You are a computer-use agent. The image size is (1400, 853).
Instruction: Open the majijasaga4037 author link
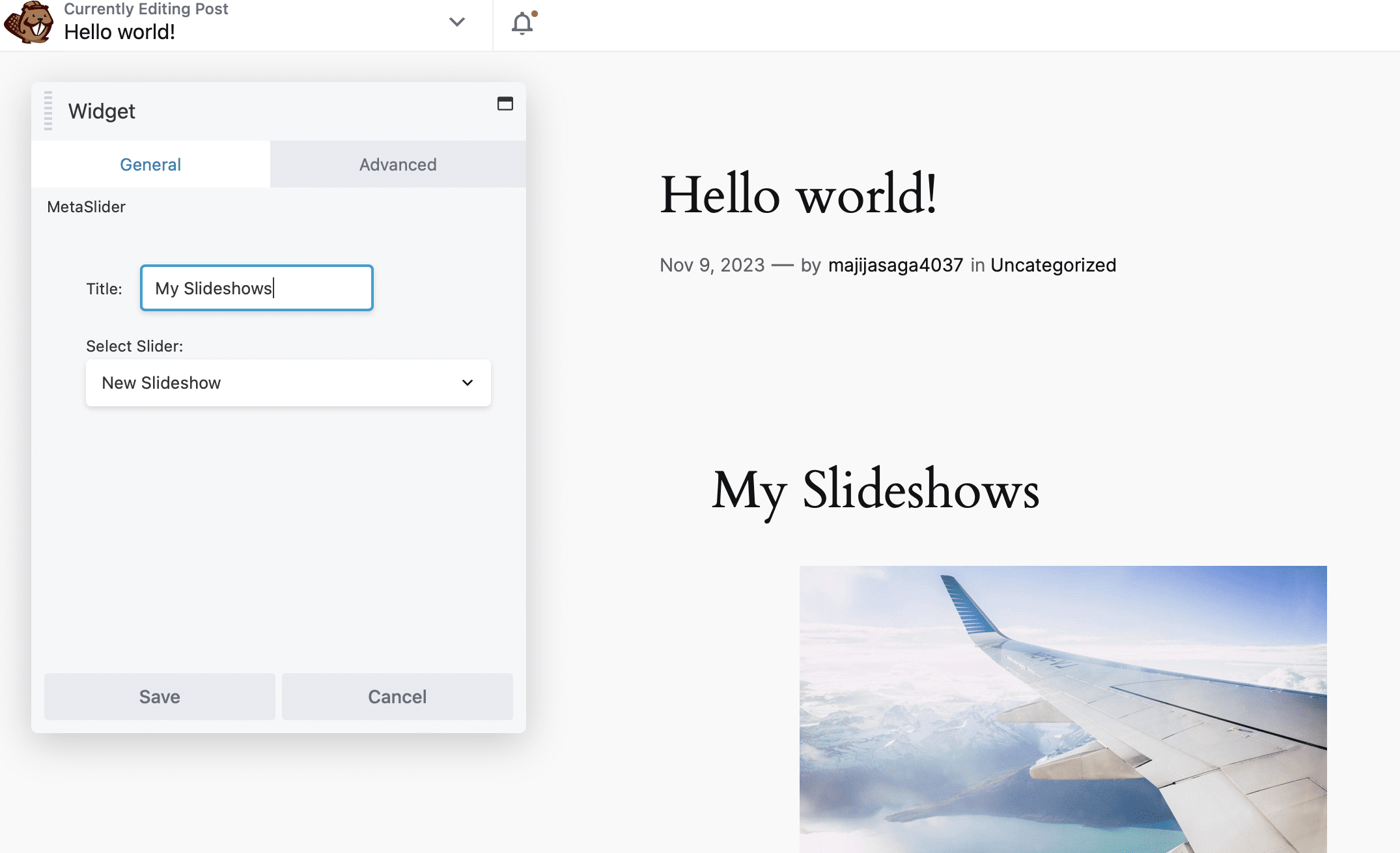click(x=895, y=265)
